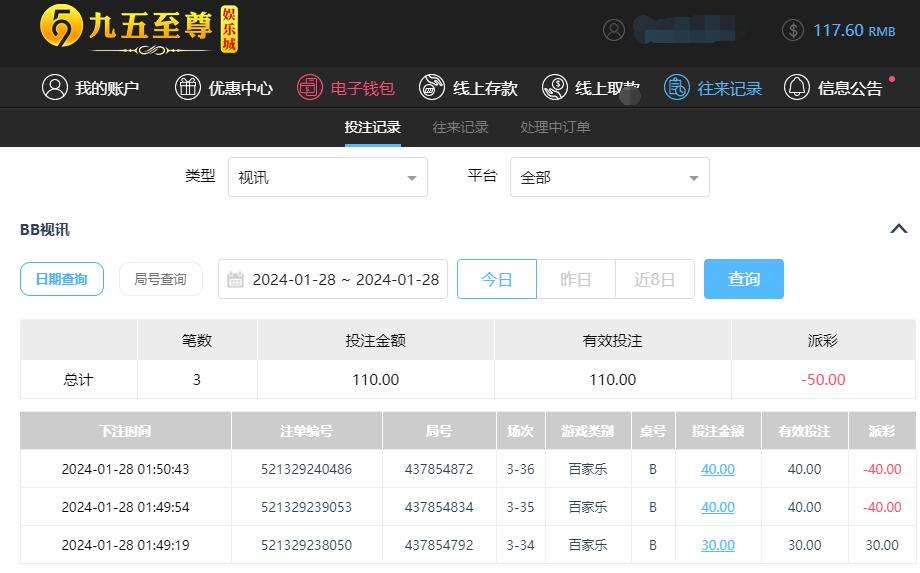Viewport: 920px width, 573px height.
Task: Open 线上存款 menu item
Action: [468, 87]
